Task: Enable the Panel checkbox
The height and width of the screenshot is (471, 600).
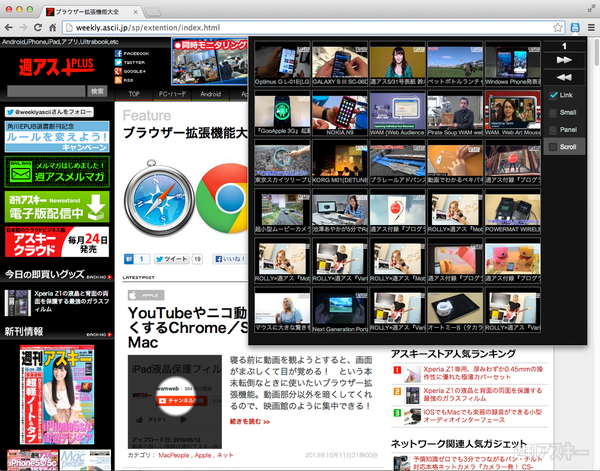Action: coord(553,130)
